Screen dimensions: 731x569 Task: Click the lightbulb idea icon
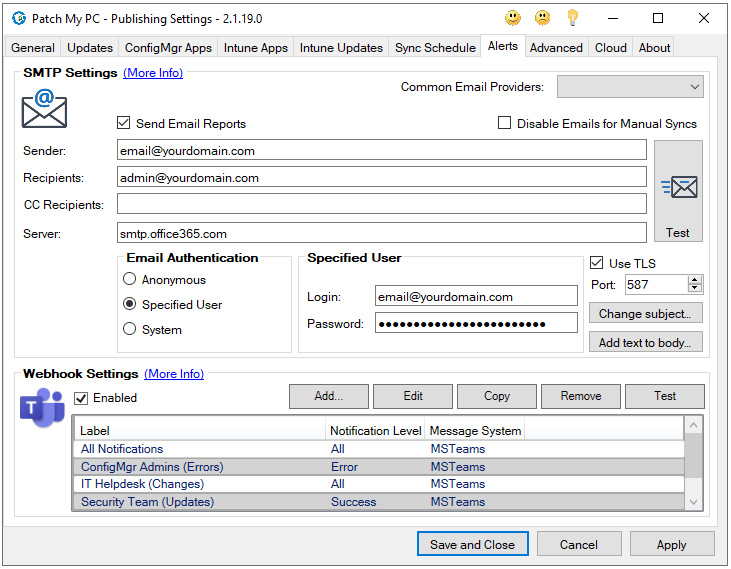pos(572,18)
